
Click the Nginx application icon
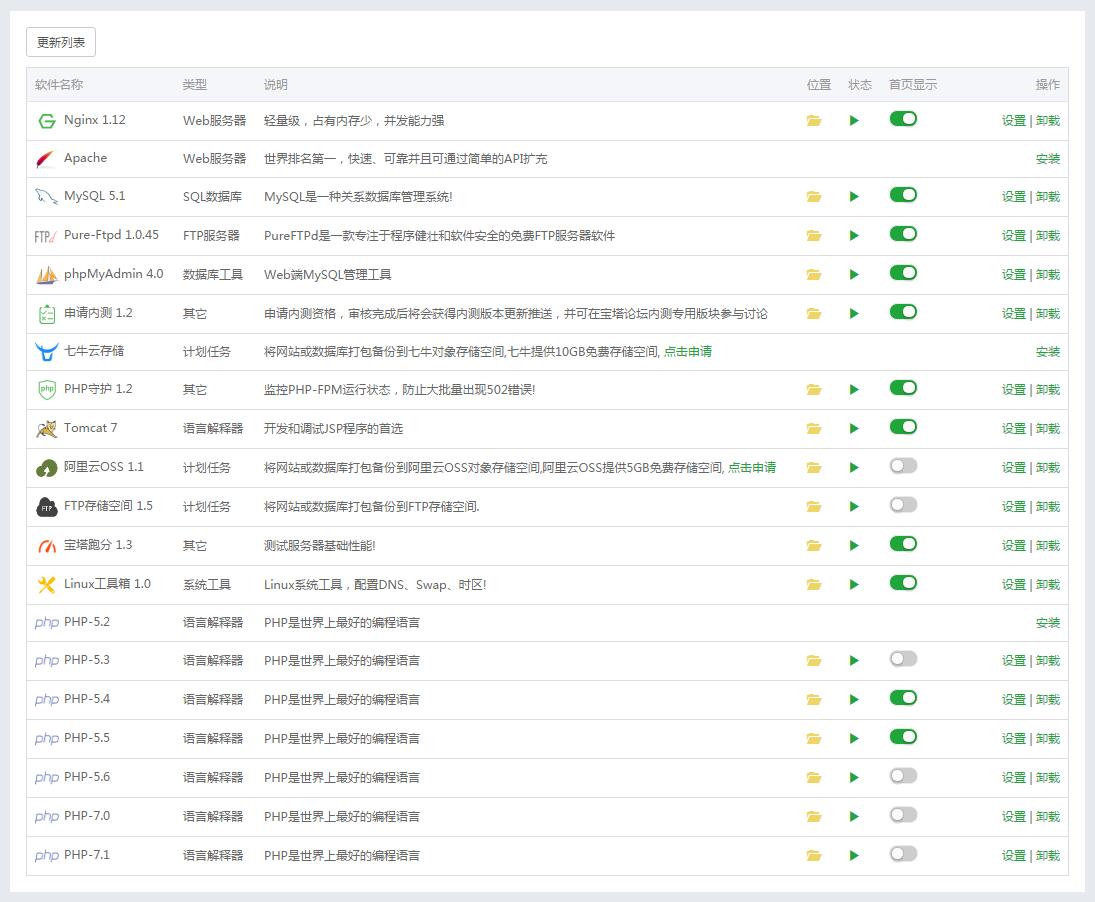[x=47, y=119]
